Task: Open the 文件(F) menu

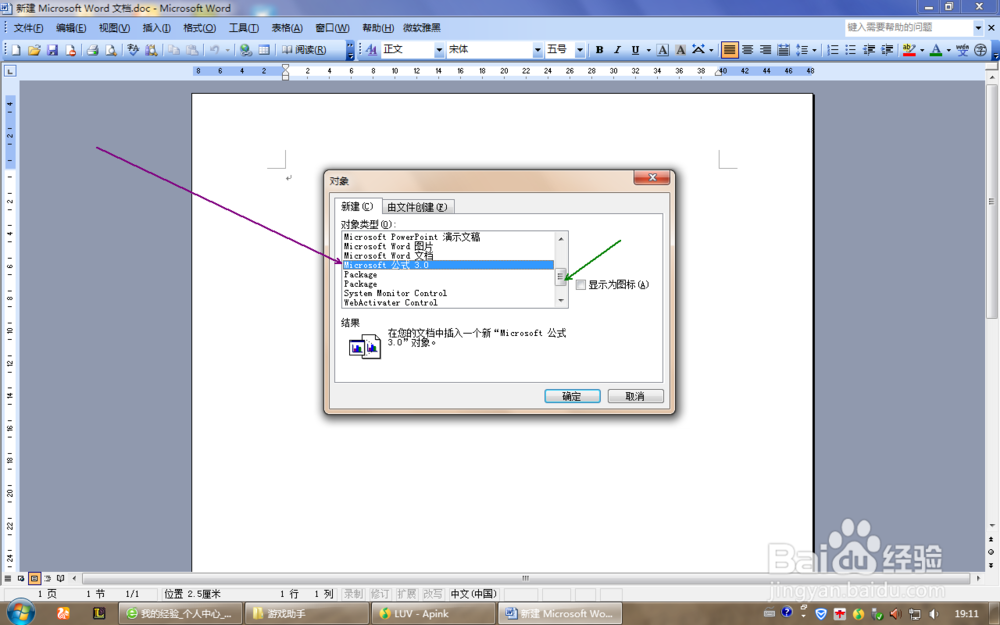Action: [29, 27]
